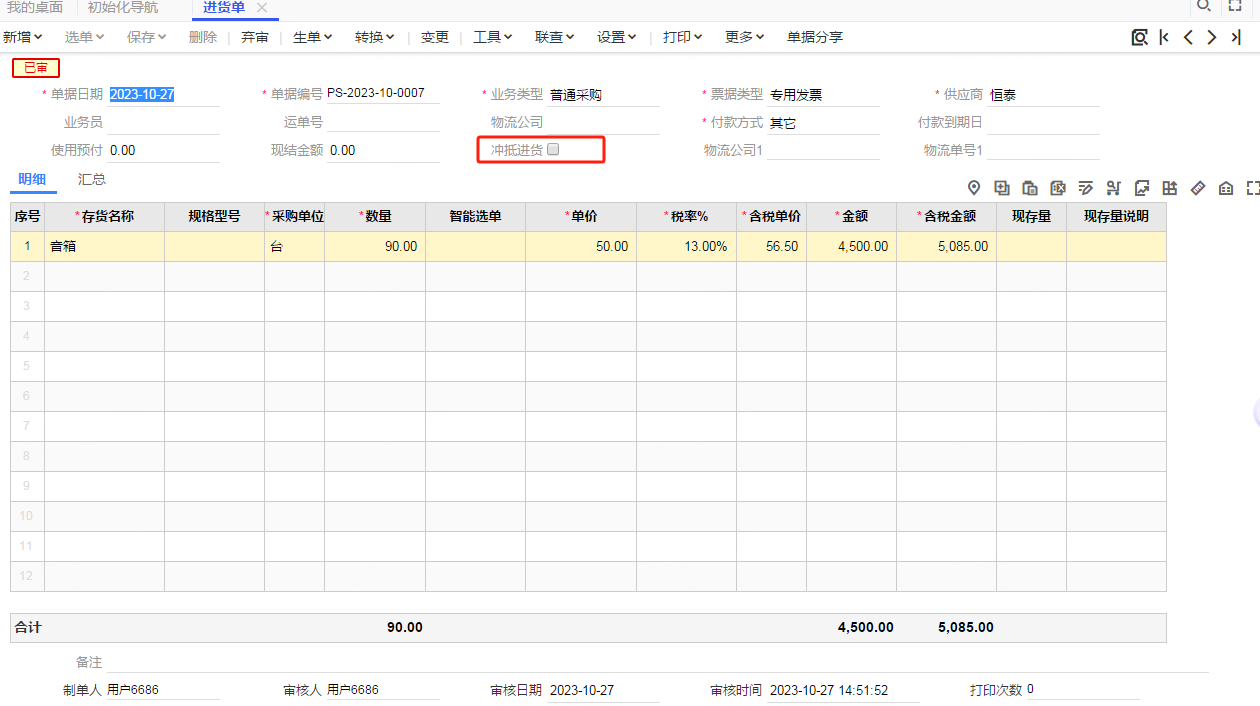Click the 单据编号 field
1260x706 pixels.
point(383,94)
